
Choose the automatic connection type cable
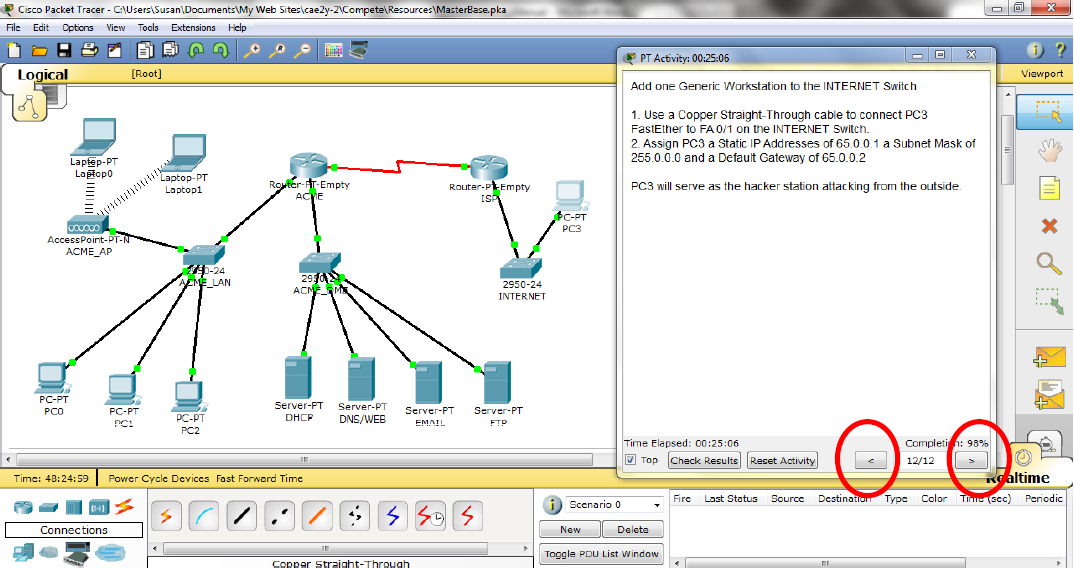[x=166, y=516]
